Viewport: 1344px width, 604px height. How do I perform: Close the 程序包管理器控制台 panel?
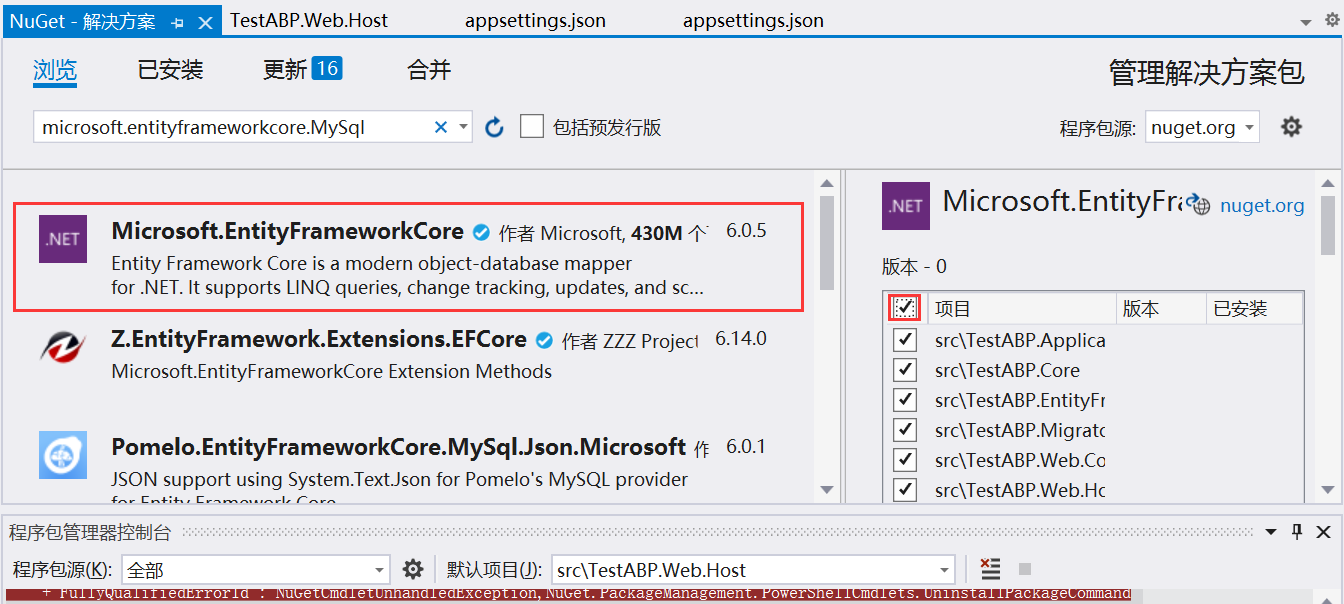(x=1323, y=532)
